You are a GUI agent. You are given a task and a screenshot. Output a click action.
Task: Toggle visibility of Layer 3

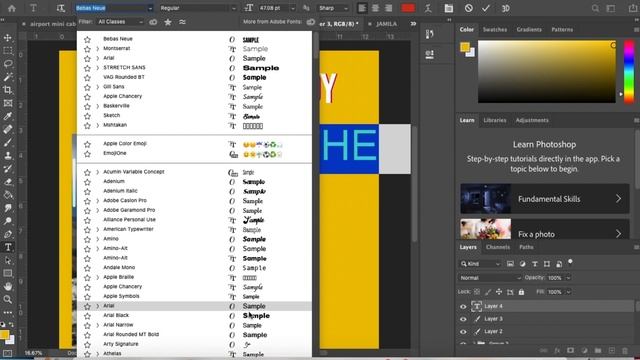tap(463, 319)
